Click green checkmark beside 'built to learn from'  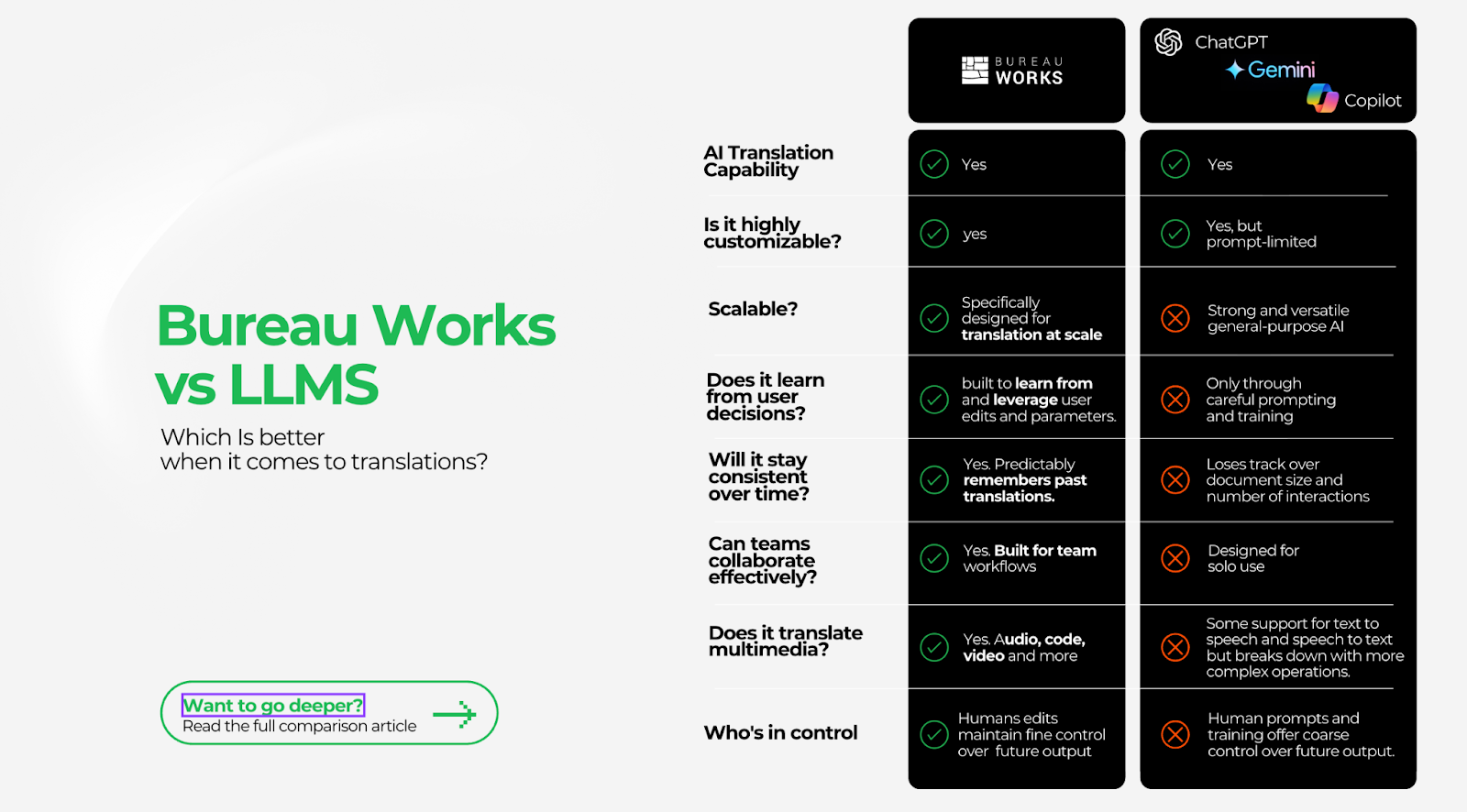[934, 400]
